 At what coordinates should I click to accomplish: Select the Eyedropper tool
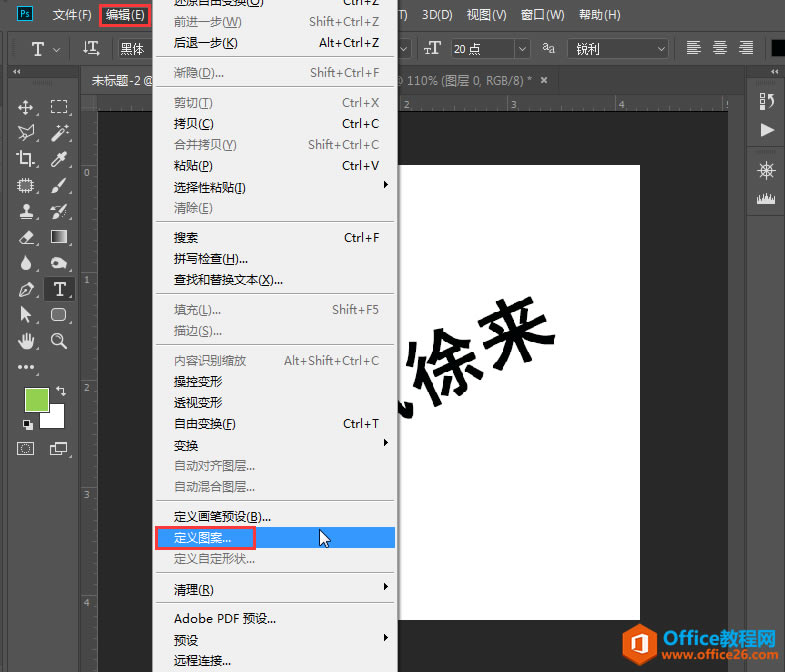click(59, 159)
